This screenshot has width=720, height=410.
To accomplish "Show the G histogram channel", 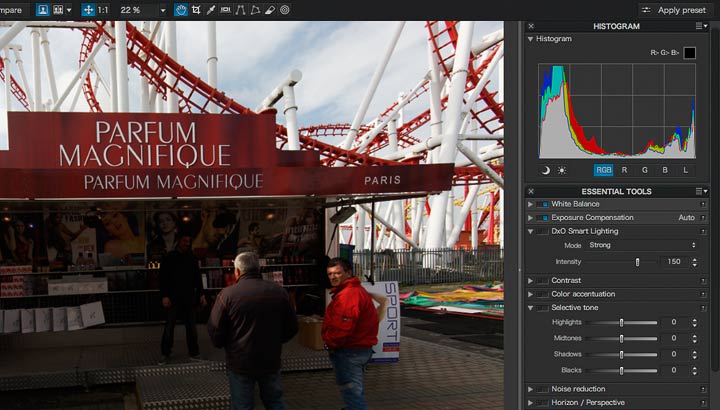I will 645,170.
